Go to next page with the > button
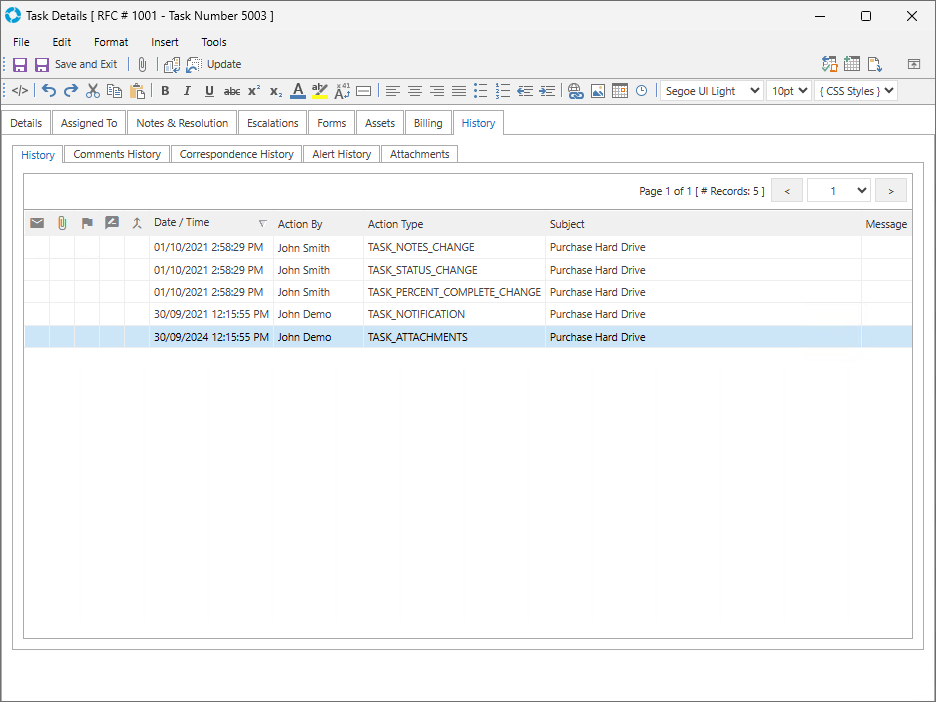Viewport: 936px width, 702px height. click(x=890, y=190)
